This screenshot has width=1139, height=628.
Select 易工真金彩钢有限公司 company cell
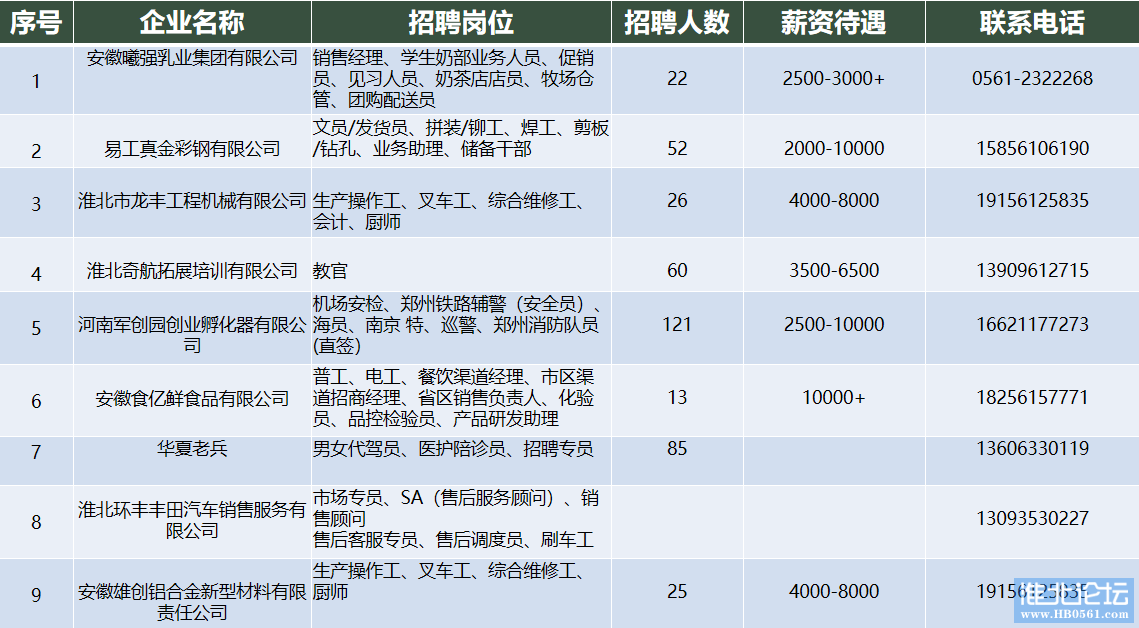[x=192, y=149]
